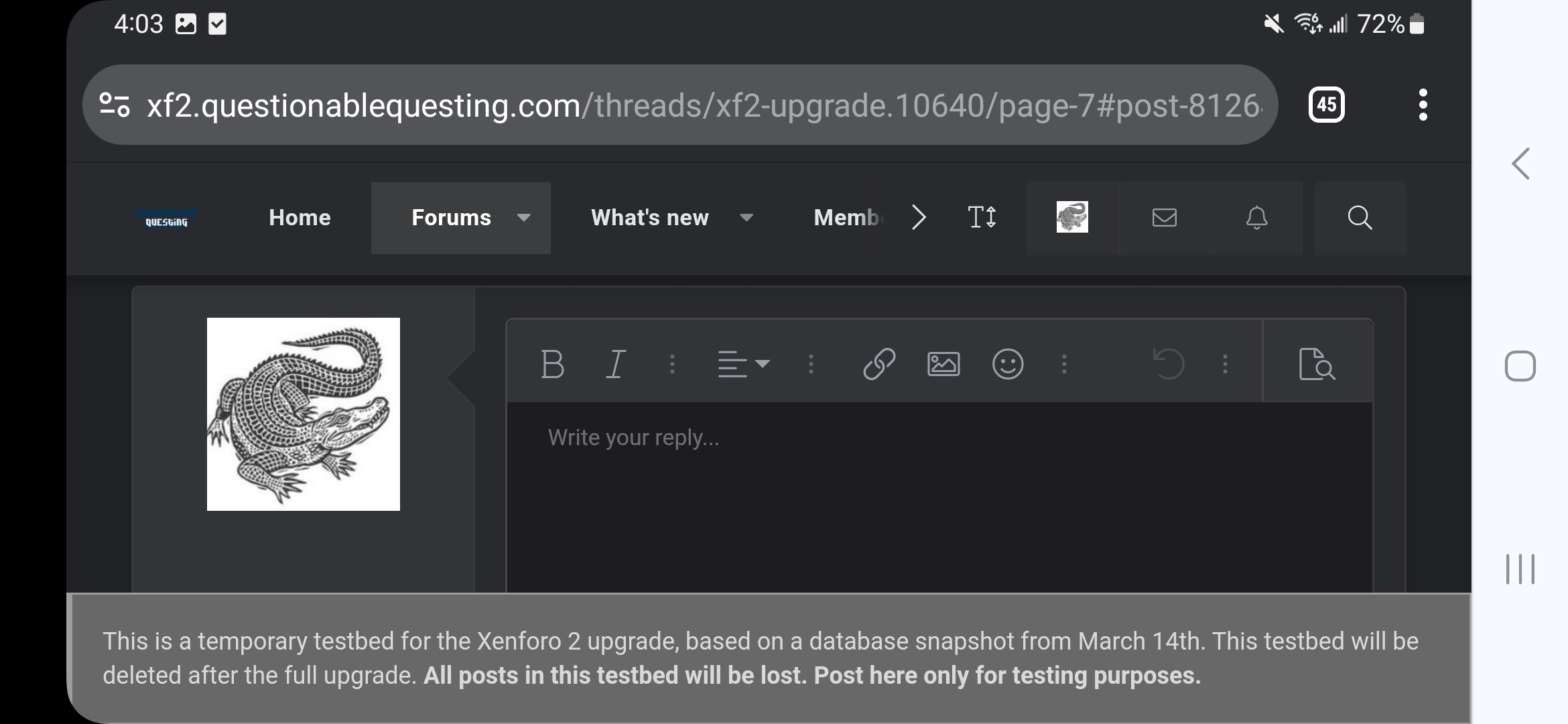Open the Forums navigation tab
Image resolution: width=1568 pixels, height=724 pixels.
coord(451,218)
